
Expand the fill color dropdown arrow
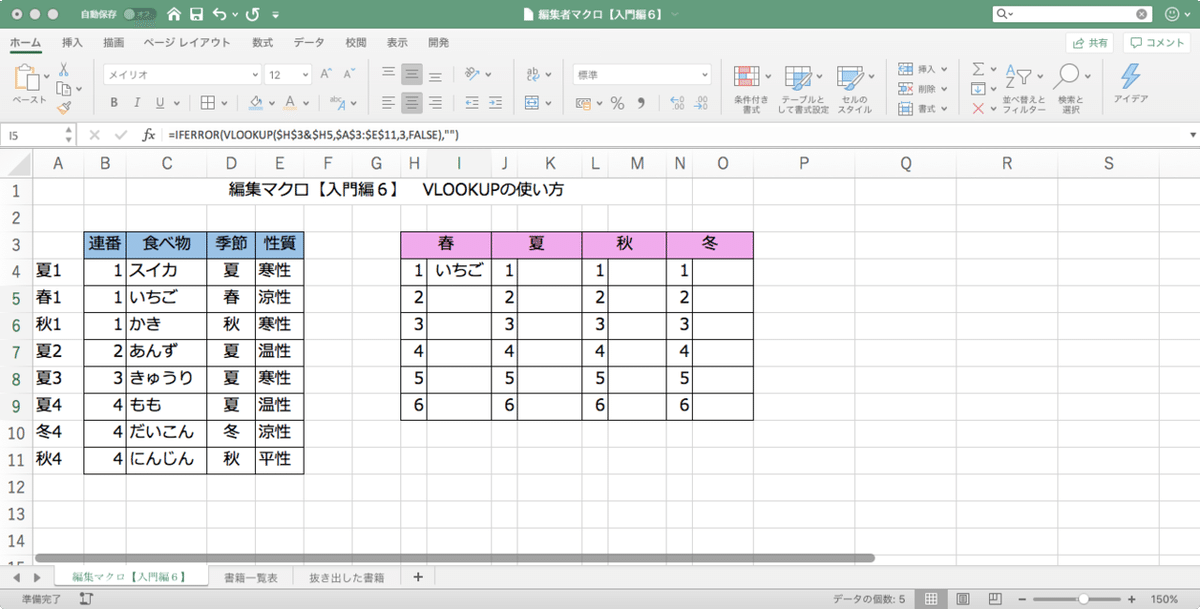[271, 102]
